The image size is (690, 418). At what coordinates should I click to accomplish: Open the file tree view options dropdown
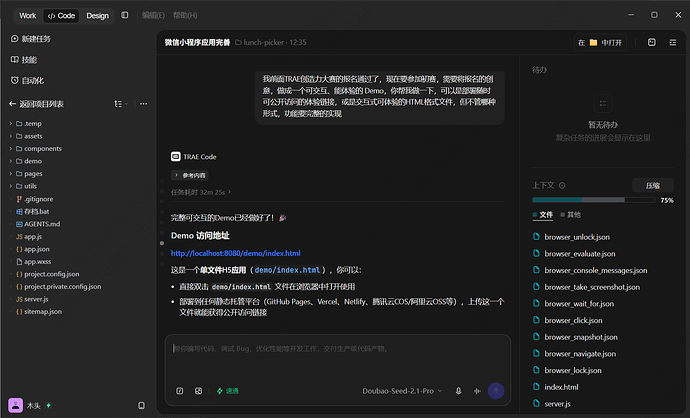(121, 104)
